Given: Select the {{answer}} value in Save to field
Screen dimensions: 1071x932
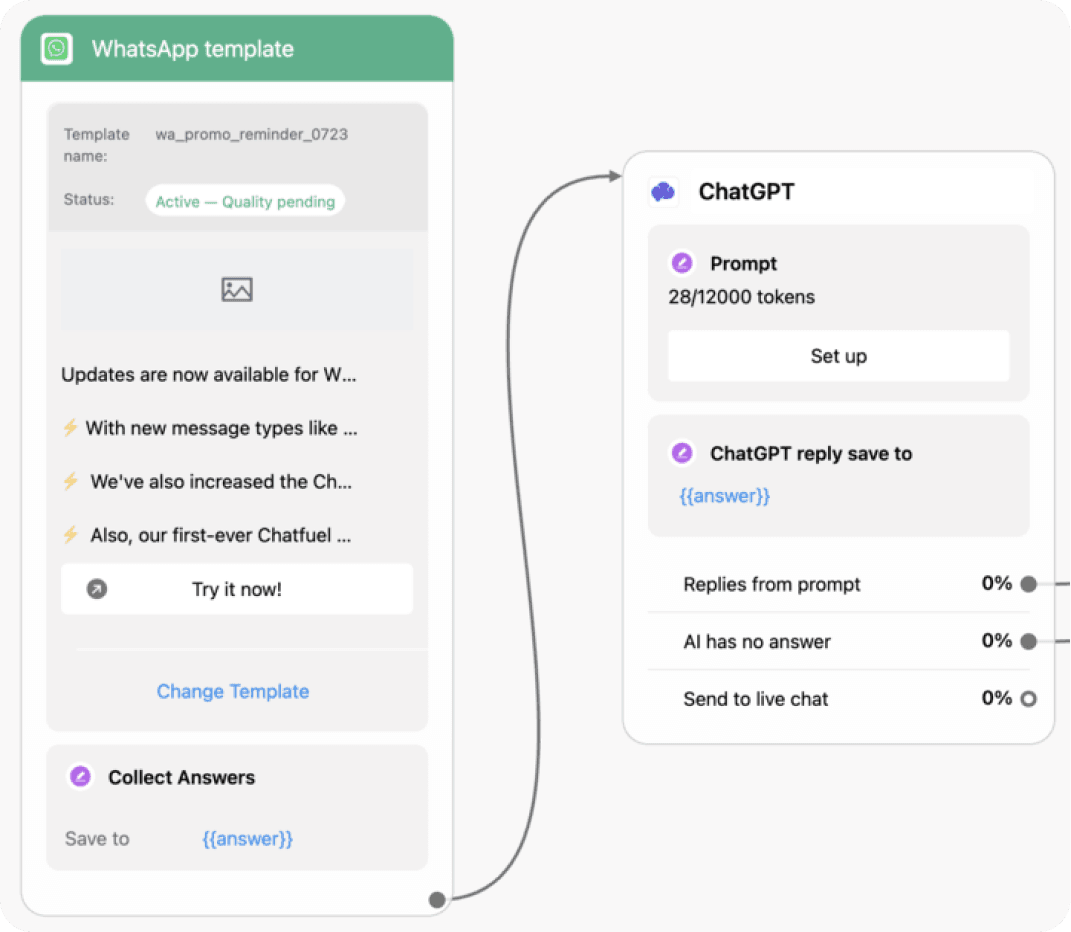Looking at the screenshot, I should tap(247, 839).
